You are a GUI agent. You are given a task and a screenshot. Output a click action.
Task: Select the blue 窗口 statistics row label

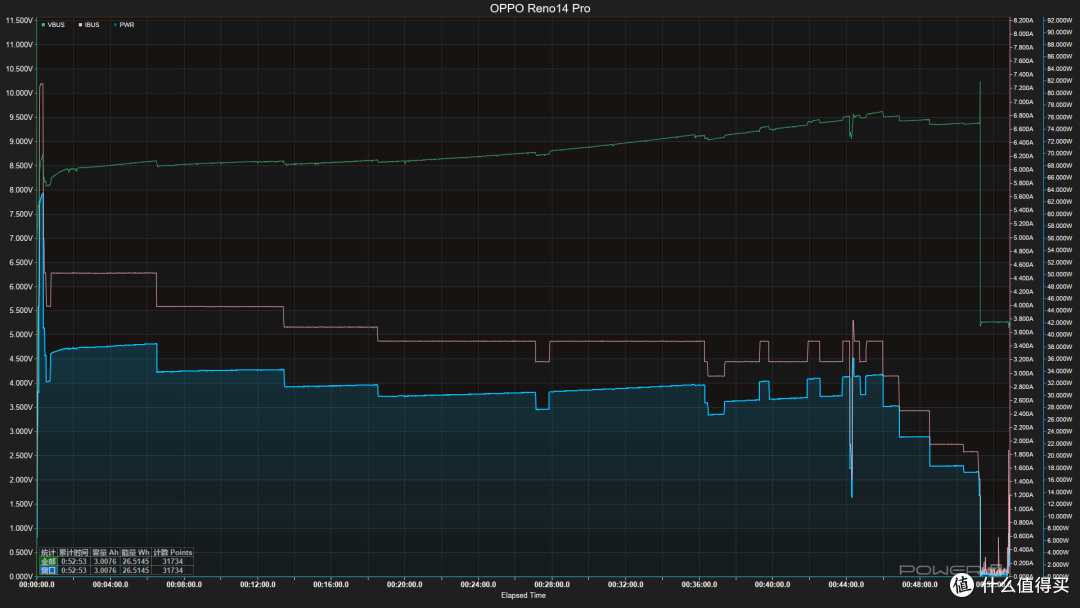pyautogui.click(x=48, y=570)
